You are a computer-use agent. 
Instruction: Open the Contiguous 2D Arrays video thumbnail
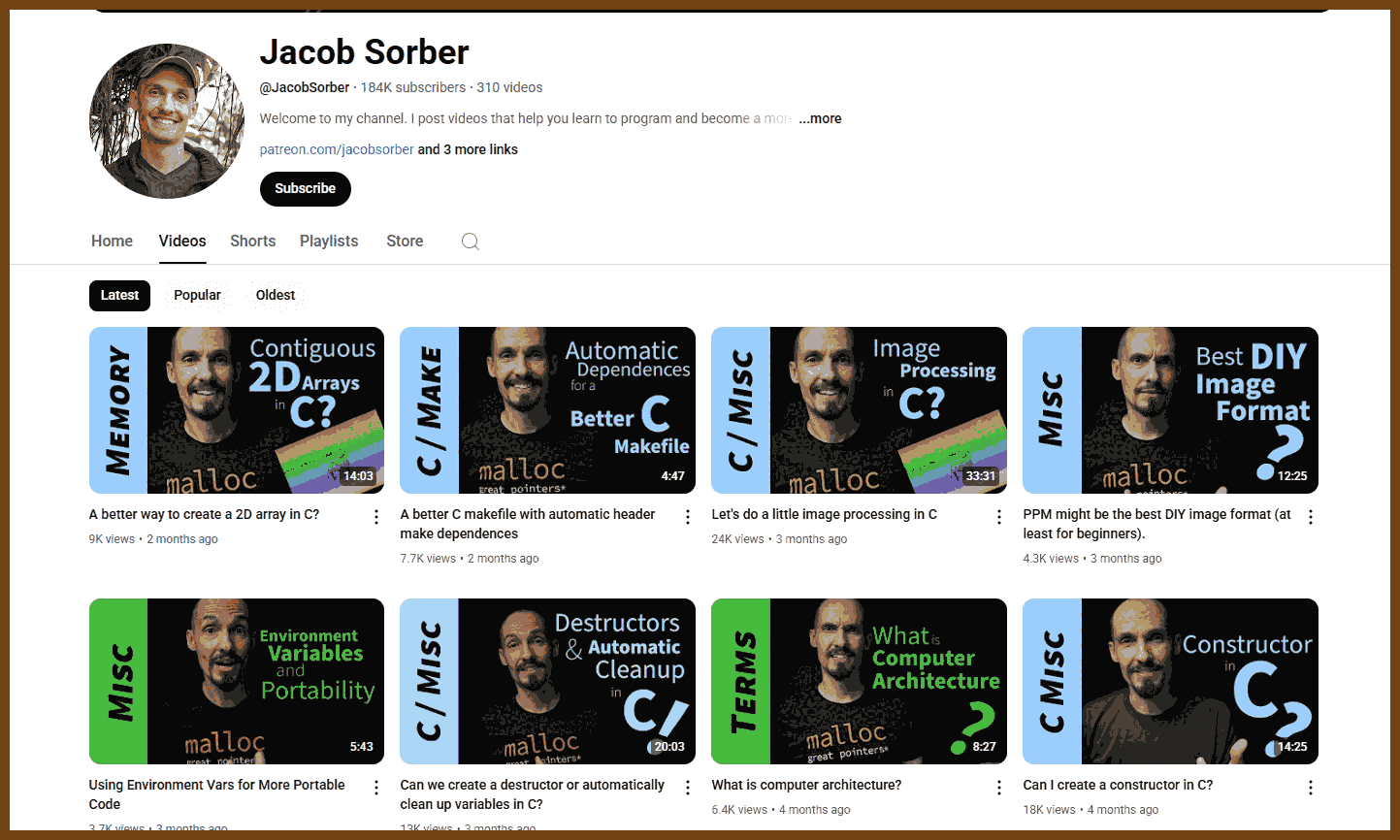pos(237,410)
